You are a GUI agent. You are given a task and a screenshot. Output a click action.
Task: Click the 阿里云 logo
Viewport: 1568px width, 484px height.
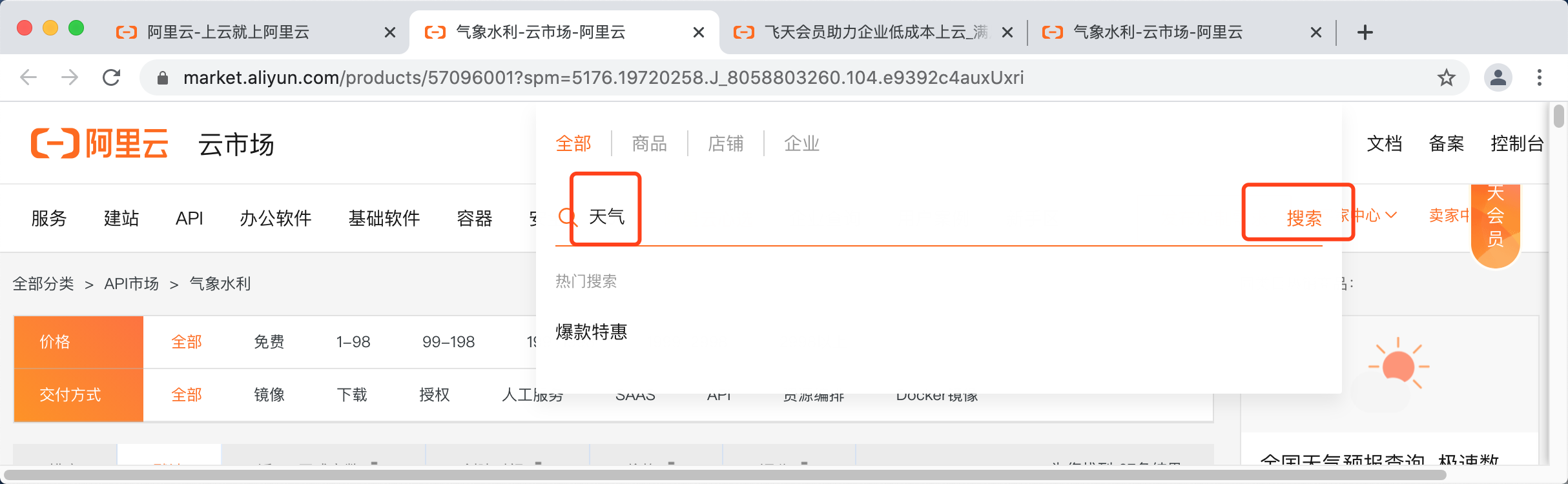pos(100,143)
